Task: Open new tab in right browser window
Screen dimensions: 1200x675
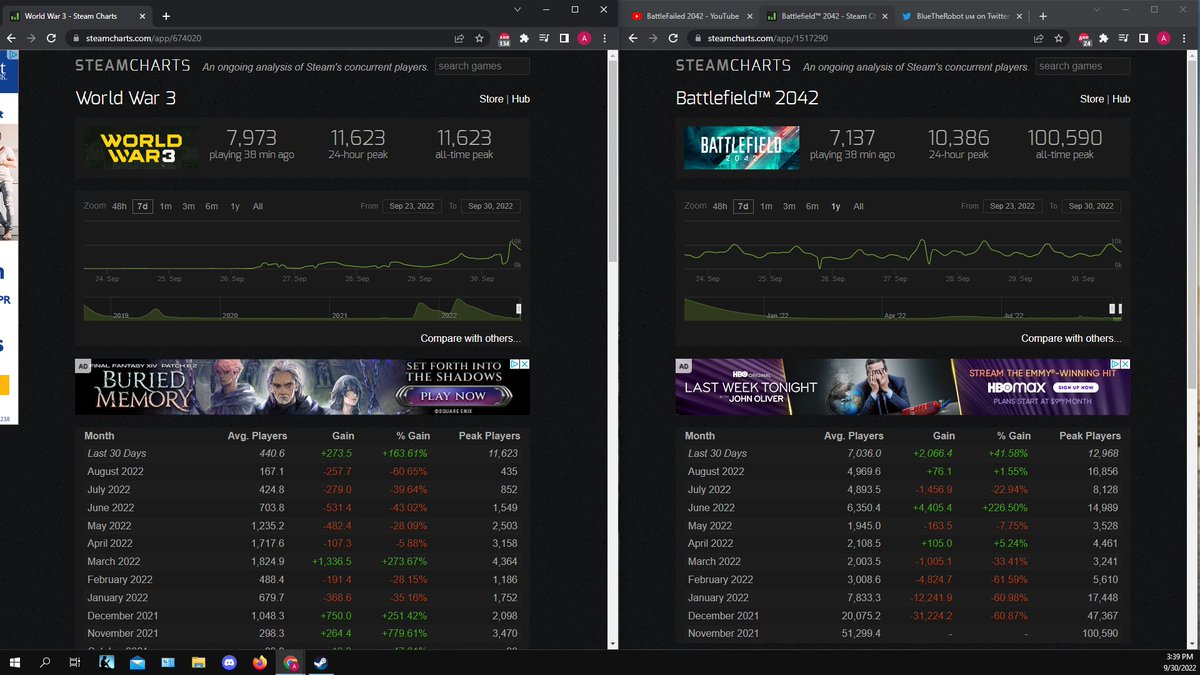Action: 1042,16
